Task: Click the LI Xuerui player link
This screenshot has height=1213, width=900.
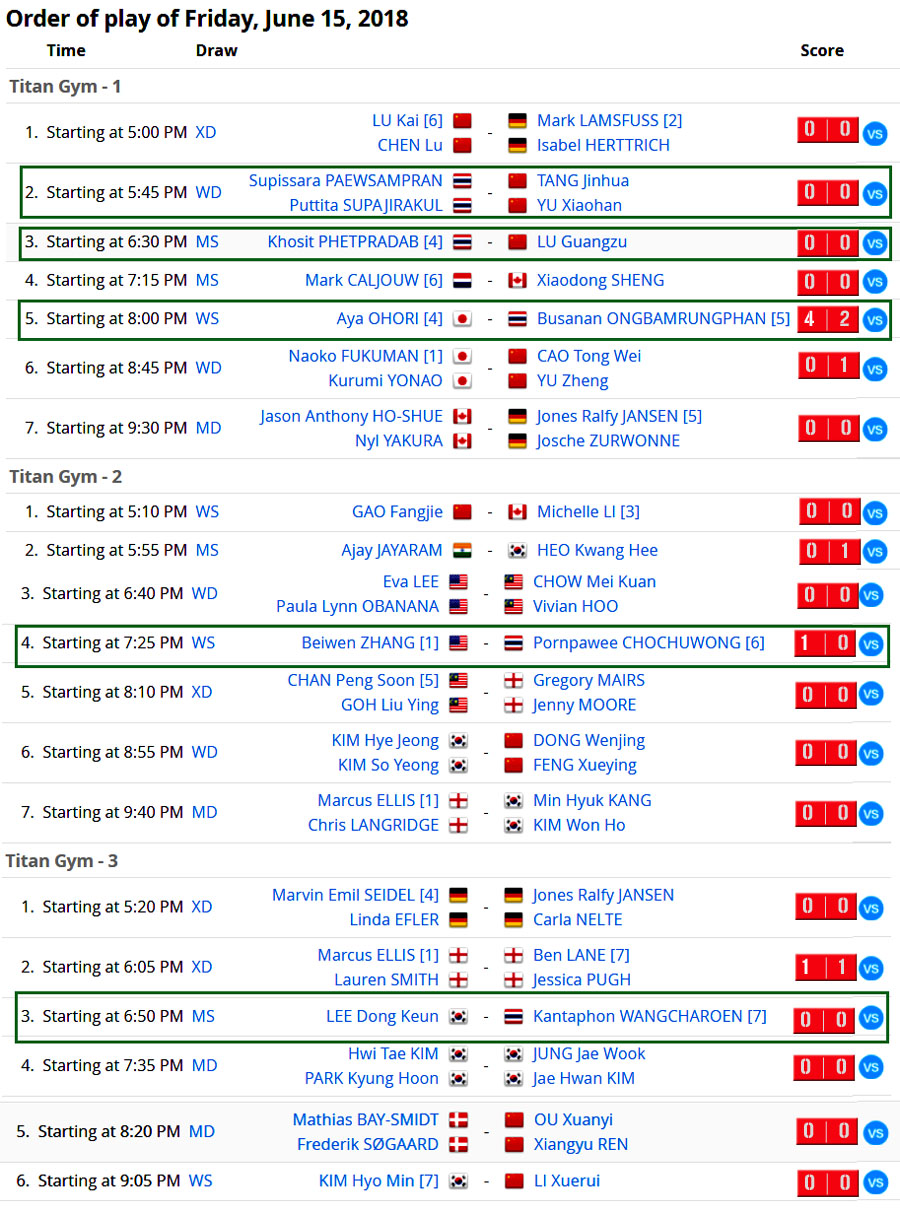Action: pos(568,1181)
